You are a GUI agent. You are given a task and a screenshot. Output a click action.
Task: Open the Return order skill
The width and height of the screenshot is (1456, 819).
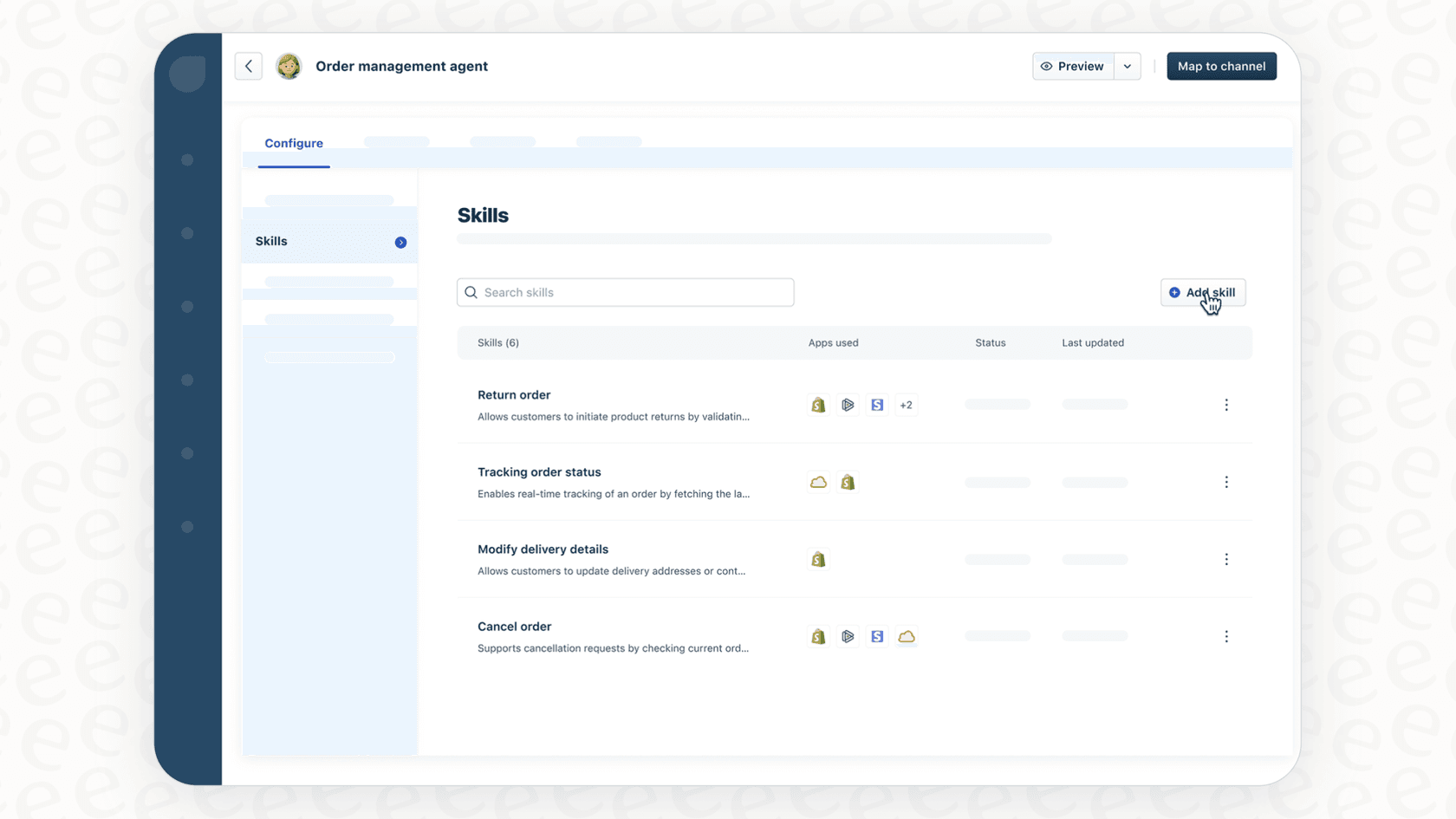(514, 394)
